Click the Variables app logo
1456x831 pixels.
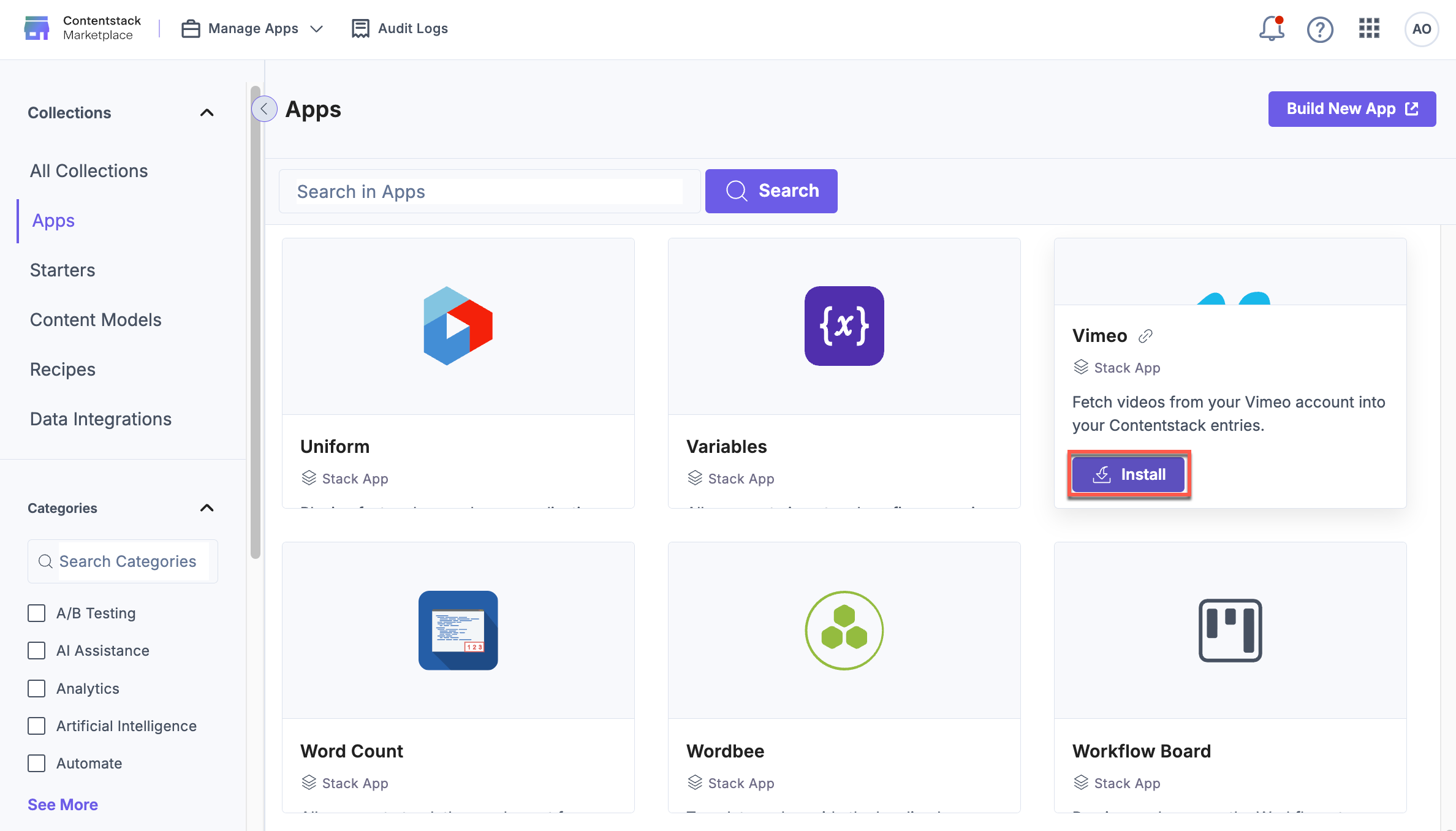844,326
